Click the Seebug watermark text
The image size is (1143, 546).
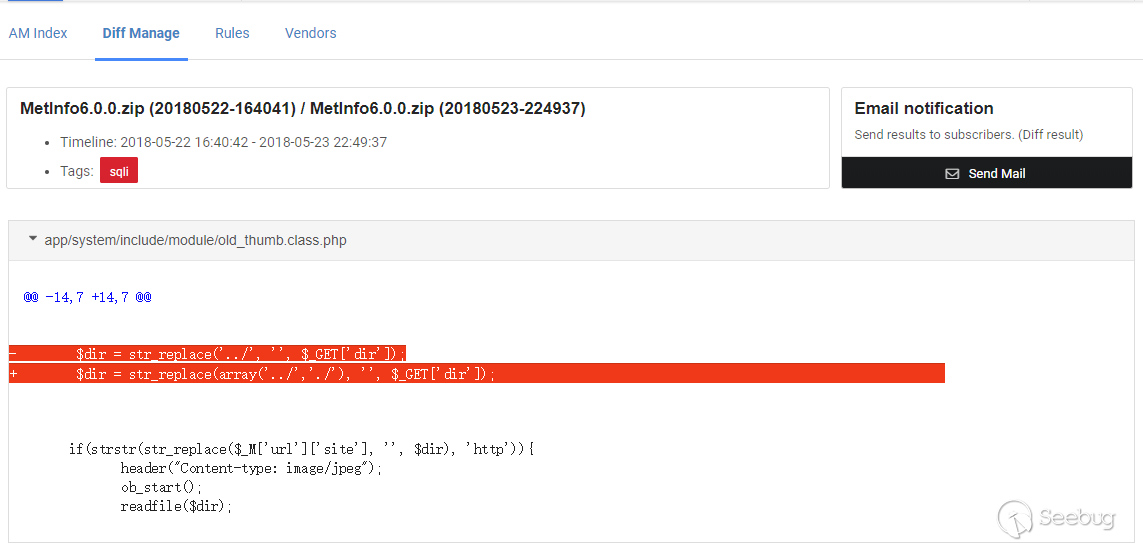(1077, 518)
